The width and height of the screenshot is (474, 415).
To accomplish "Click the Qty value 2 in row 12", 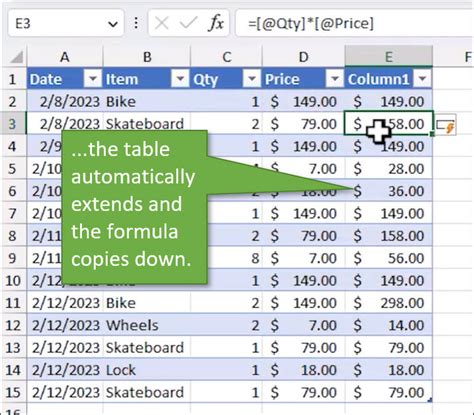I will pyautogui.click(x=226, y=325).
